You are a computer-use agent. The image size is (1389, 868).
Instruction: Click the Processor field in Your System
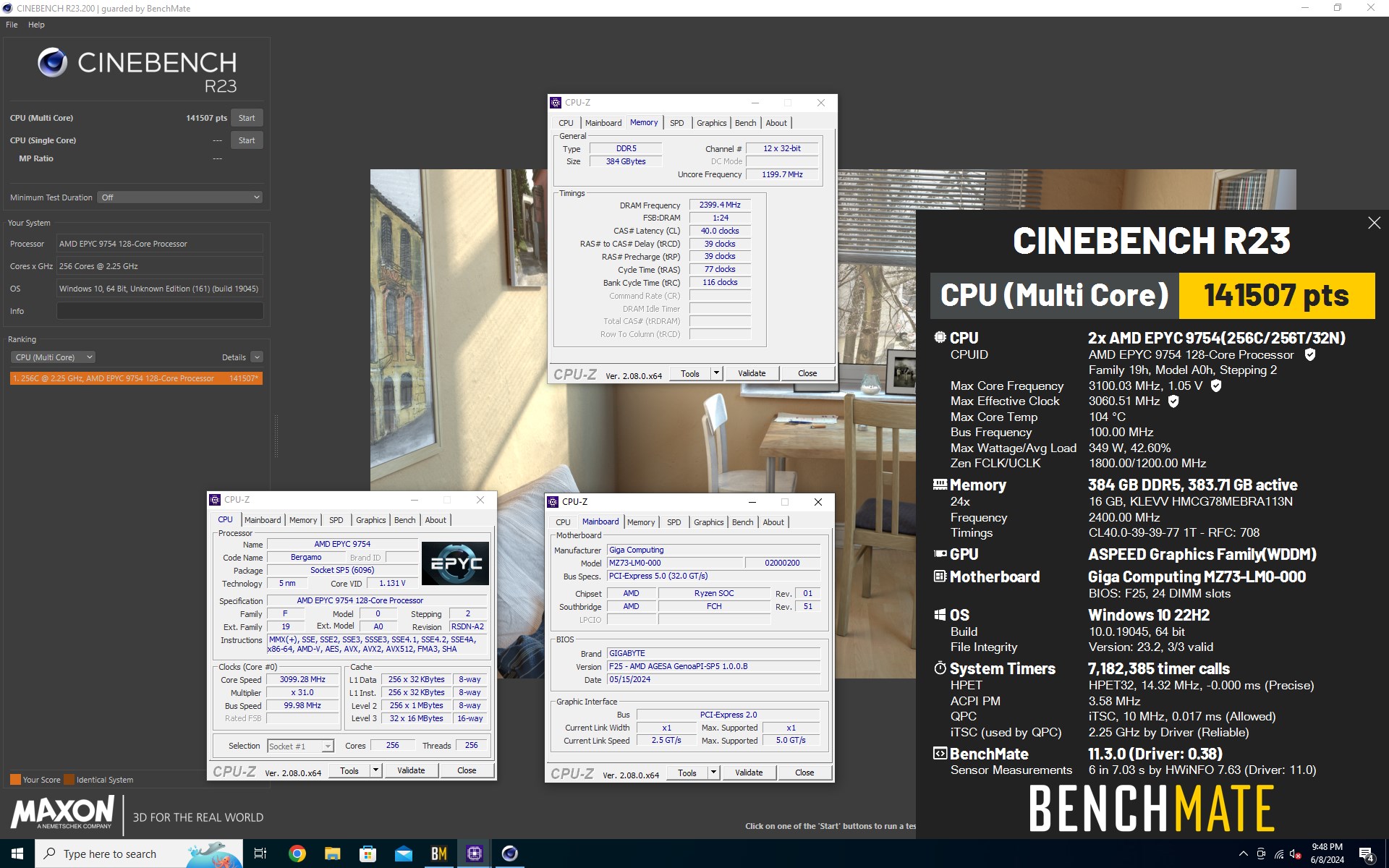(160, 244)
